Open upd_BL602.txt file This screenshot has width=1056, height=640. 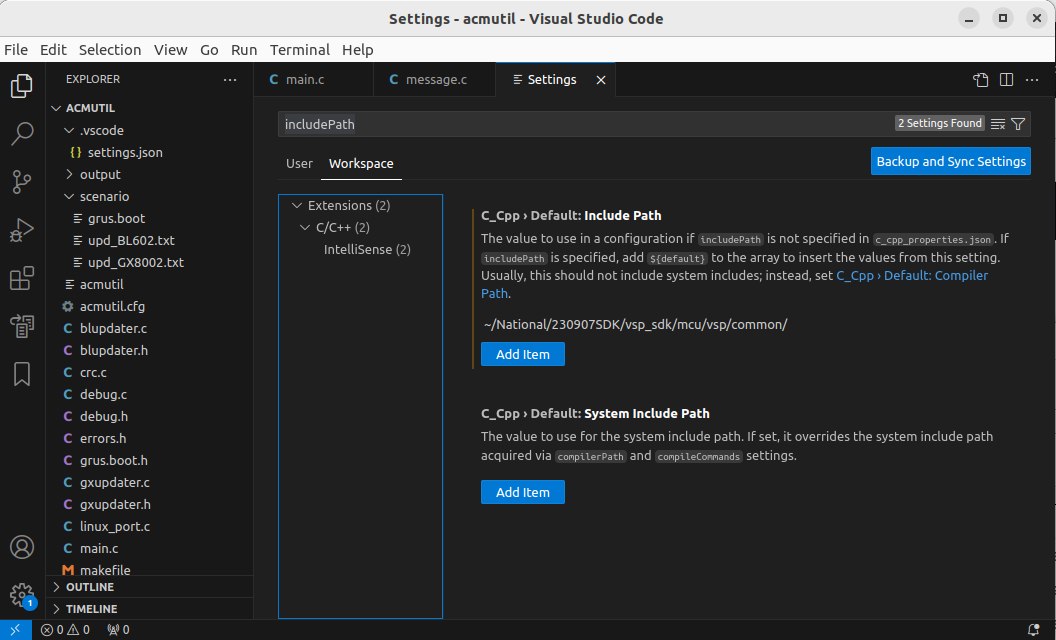click(x=131, y=241)
